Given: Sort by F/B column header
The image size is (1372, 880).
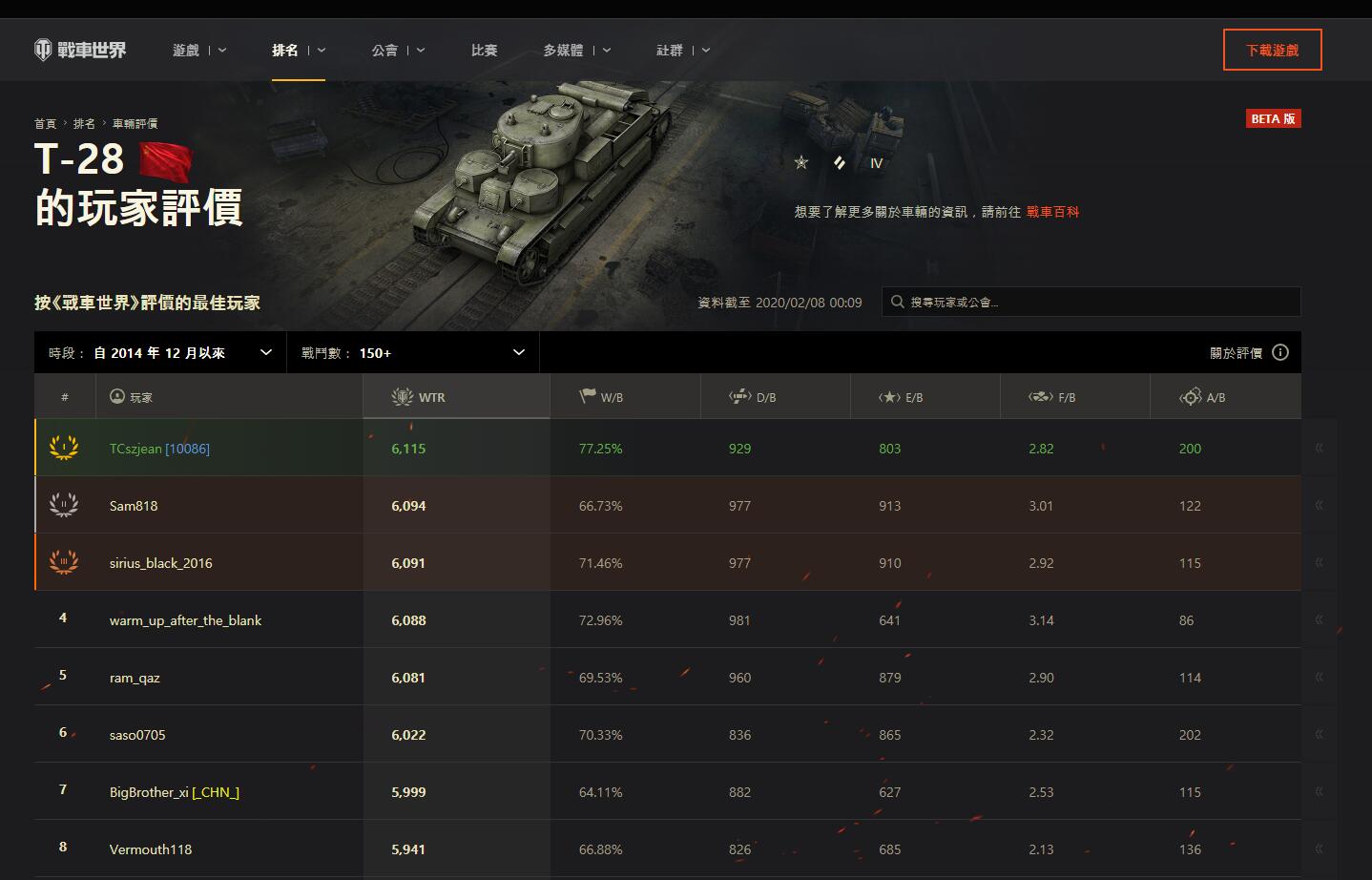Looking at the screenshot, I should [x=1075, y=396].
